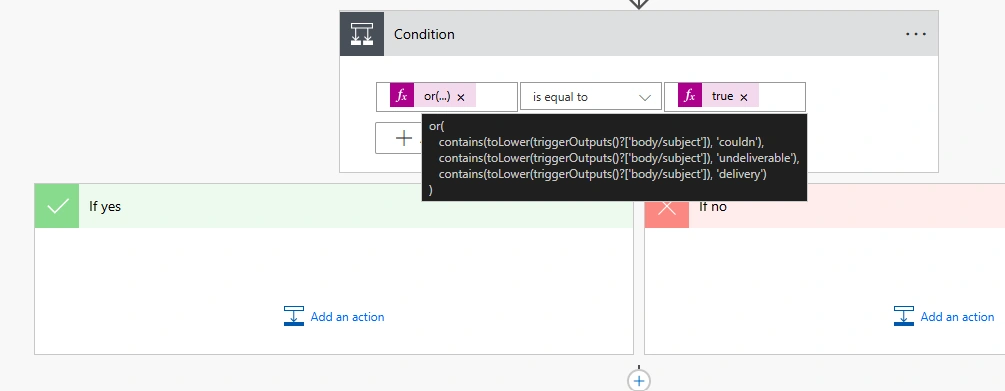Click the insert step plus below condition
1005x391 pixels.
click(638, 380)
